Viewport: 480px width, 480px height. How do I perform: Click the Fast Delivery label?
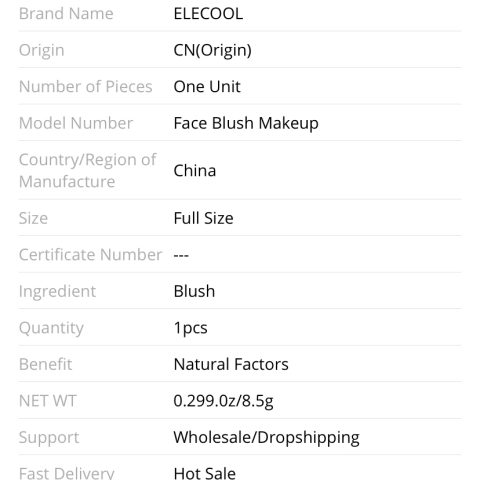point(67,473)
